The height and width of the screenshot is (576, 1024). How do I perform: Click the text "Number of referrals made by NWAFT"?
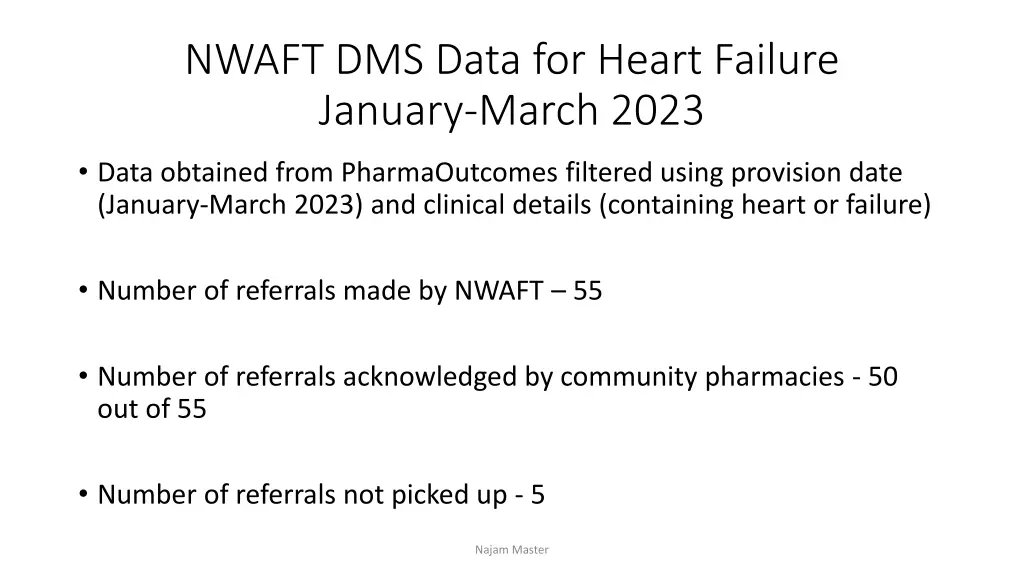(x=320, y=291)
